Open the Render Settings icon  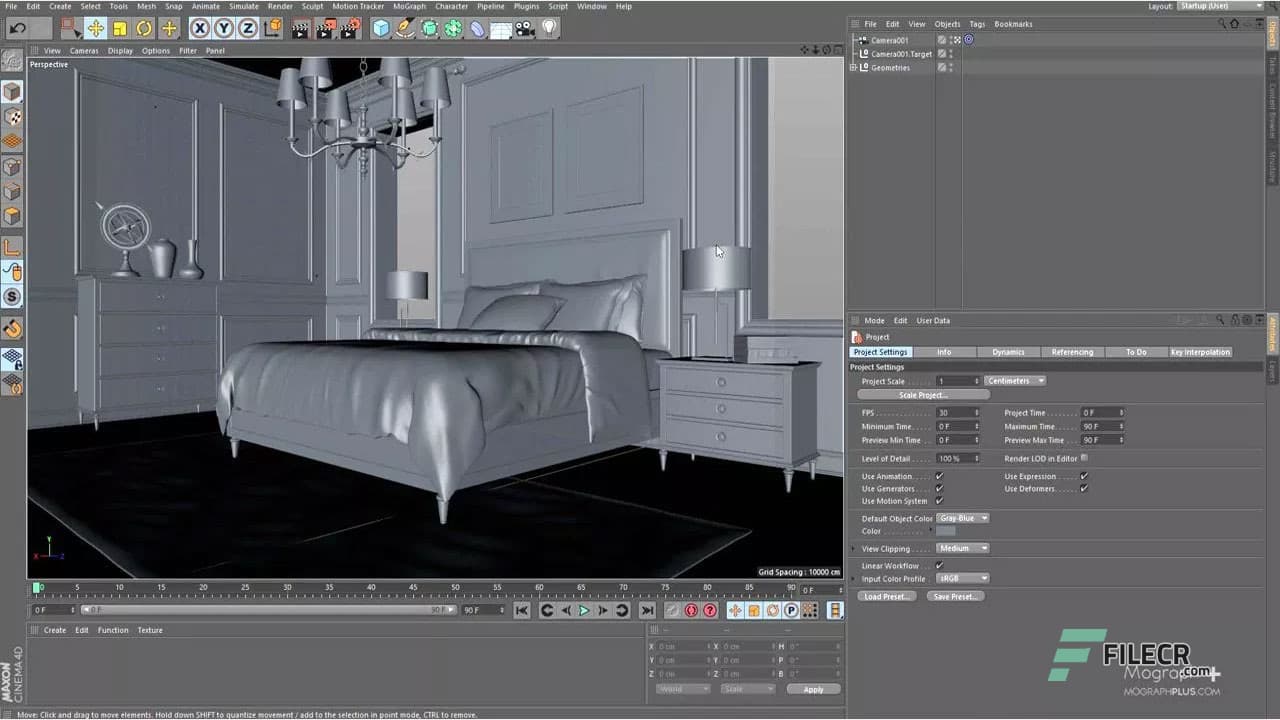[x=350, y=28]
